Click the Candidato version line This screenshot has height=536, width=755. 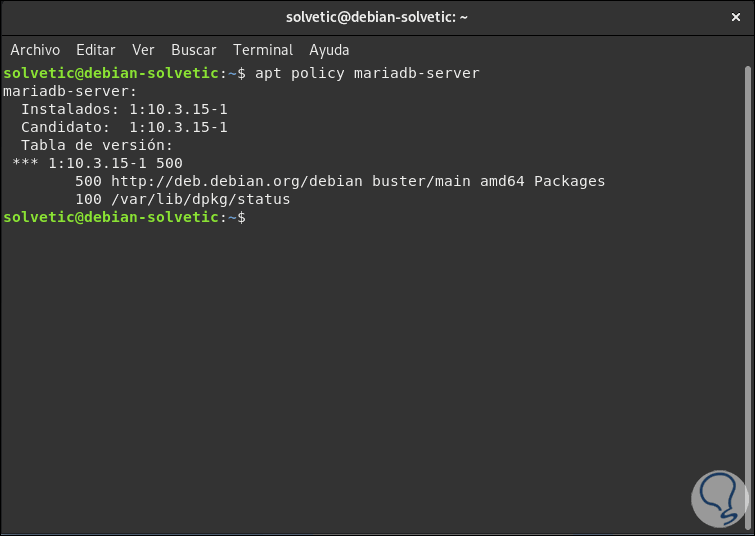tap(124, 127)
